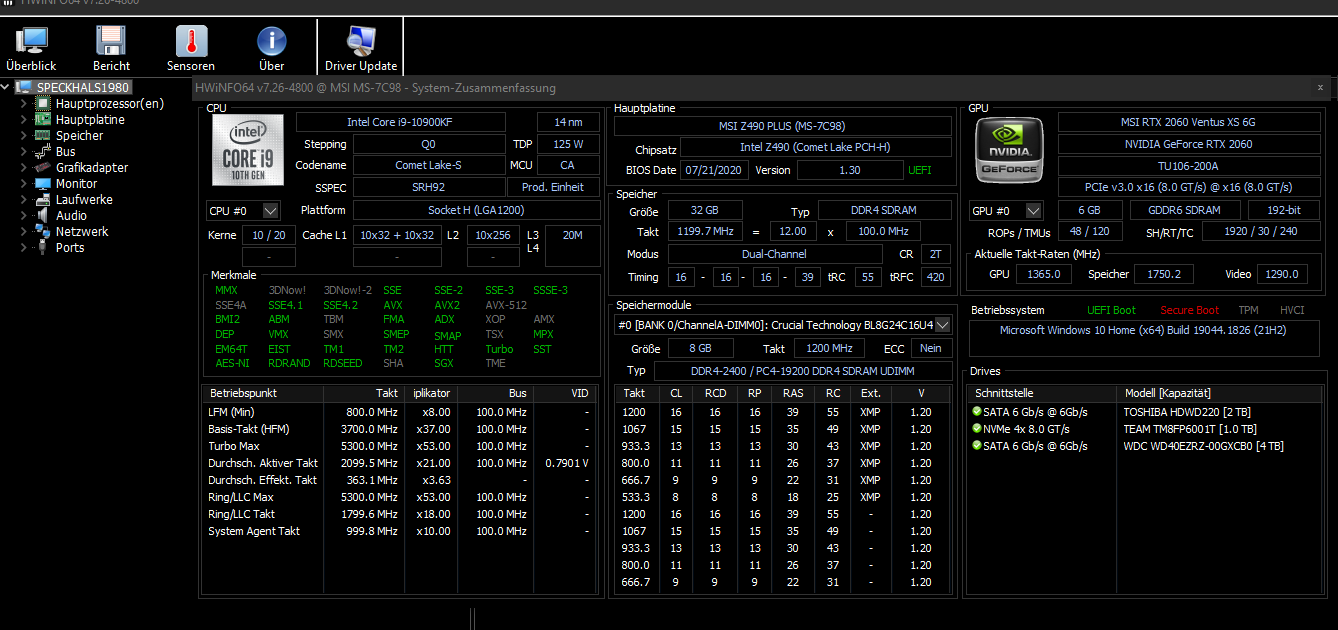The image size is (1338, 630).
Task: Click the Hauptprozessor(en) tree icon
Action: click(x=42, y=103)
